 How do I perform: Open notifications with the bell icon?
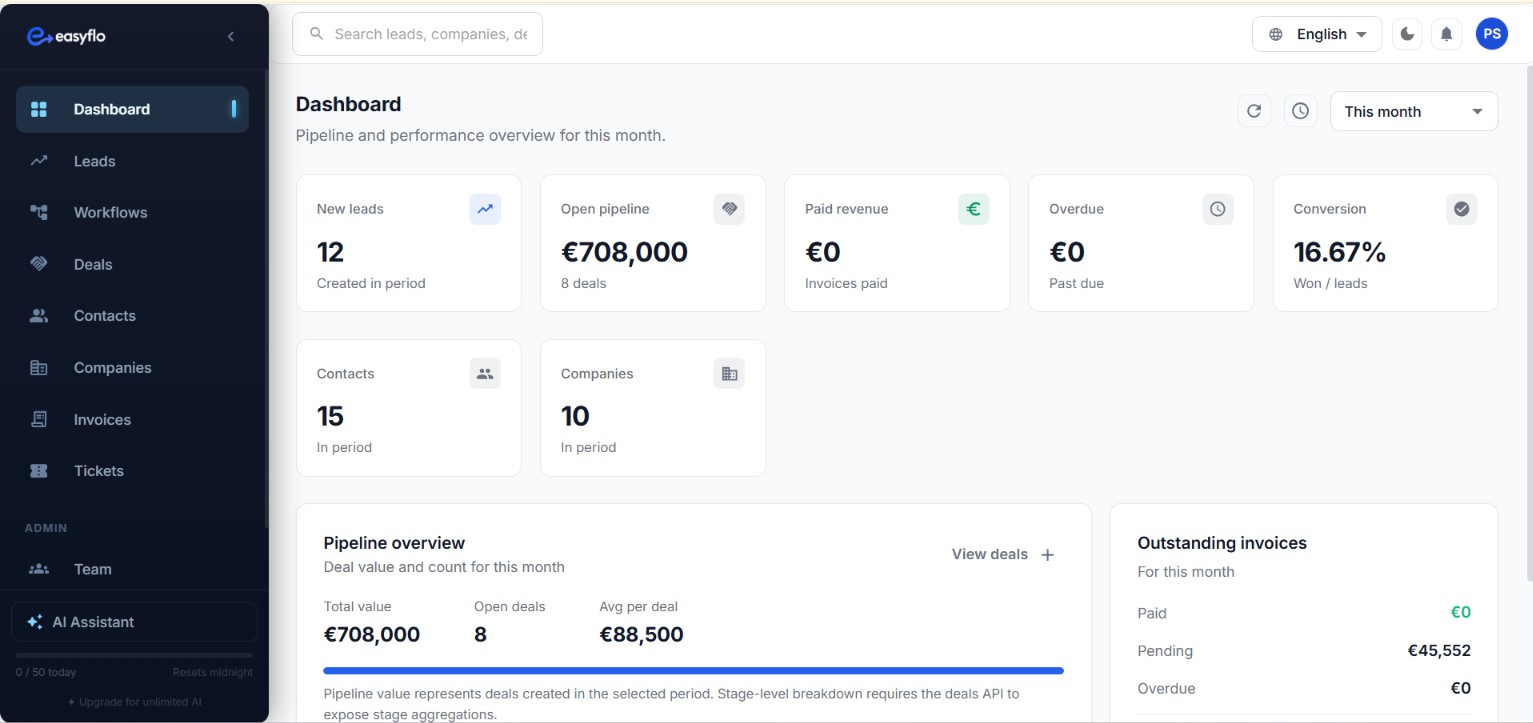coord(1446,34)
